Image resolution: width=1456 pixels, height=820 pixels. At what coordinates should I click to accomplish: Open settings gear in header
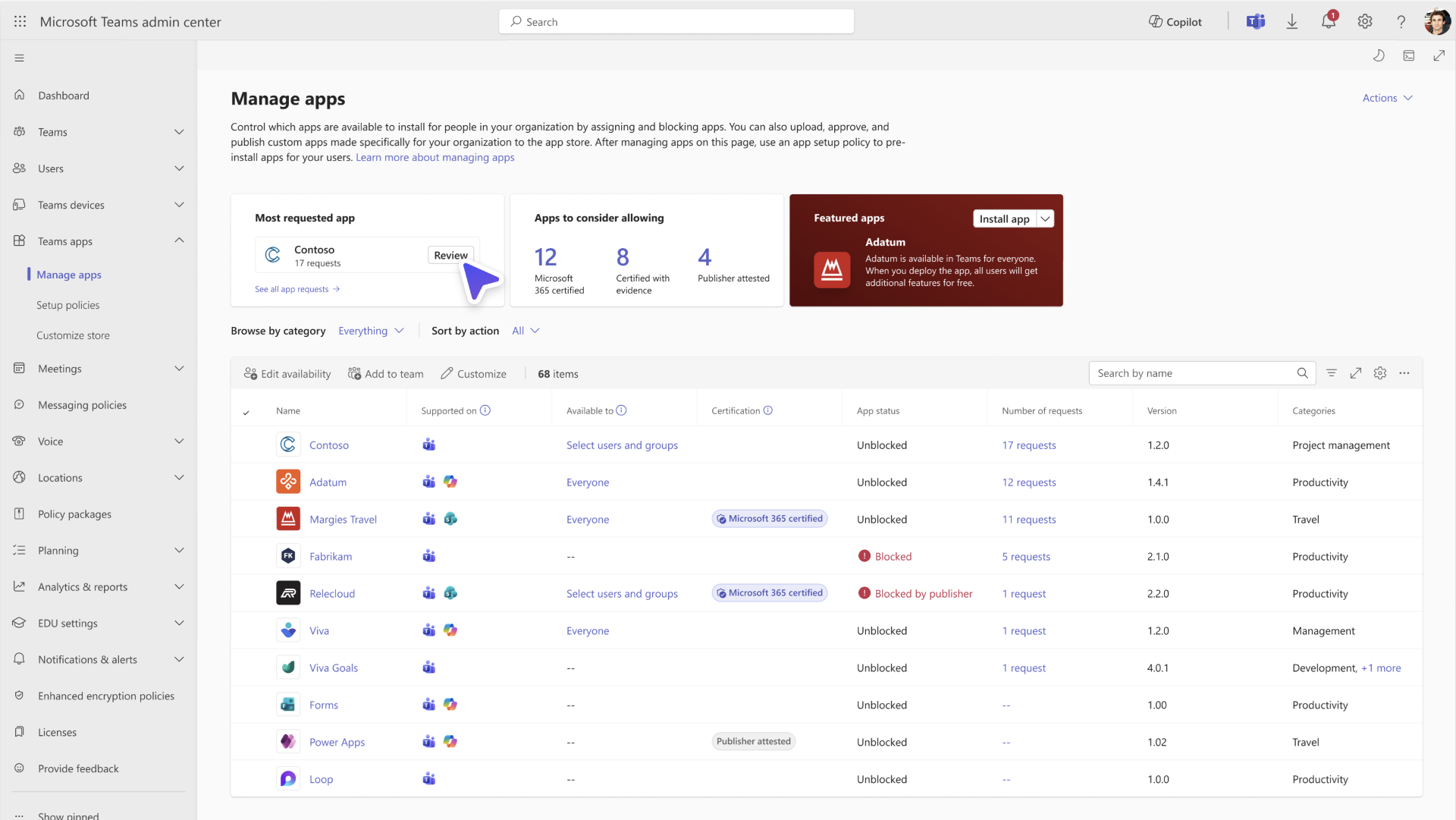[1365, 22]
